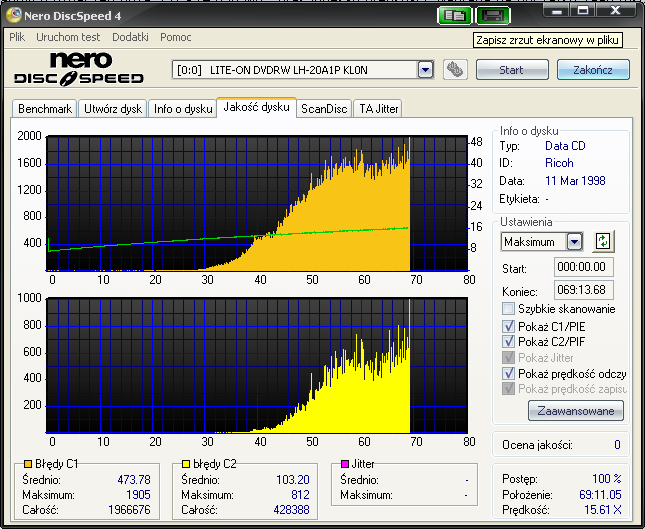
Task: Click the C1 errors upper graph
Action: pyautogui.click(x=257, y=203)
